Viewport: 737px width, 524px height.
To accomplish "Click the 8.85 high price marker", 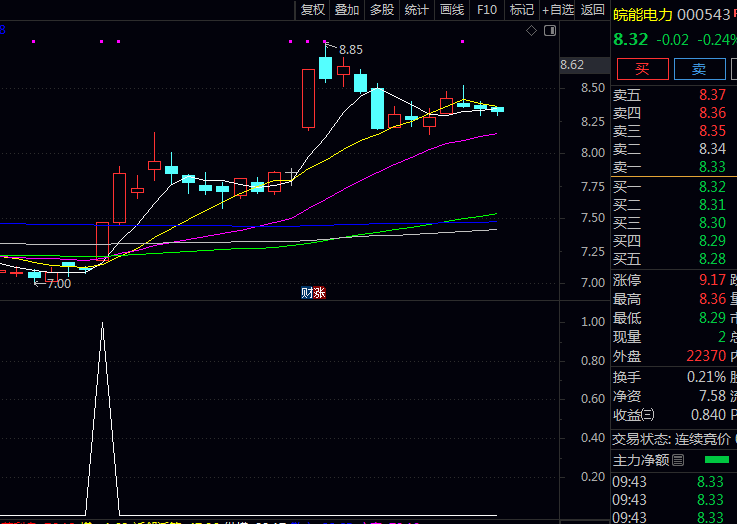I will (350, 49).
